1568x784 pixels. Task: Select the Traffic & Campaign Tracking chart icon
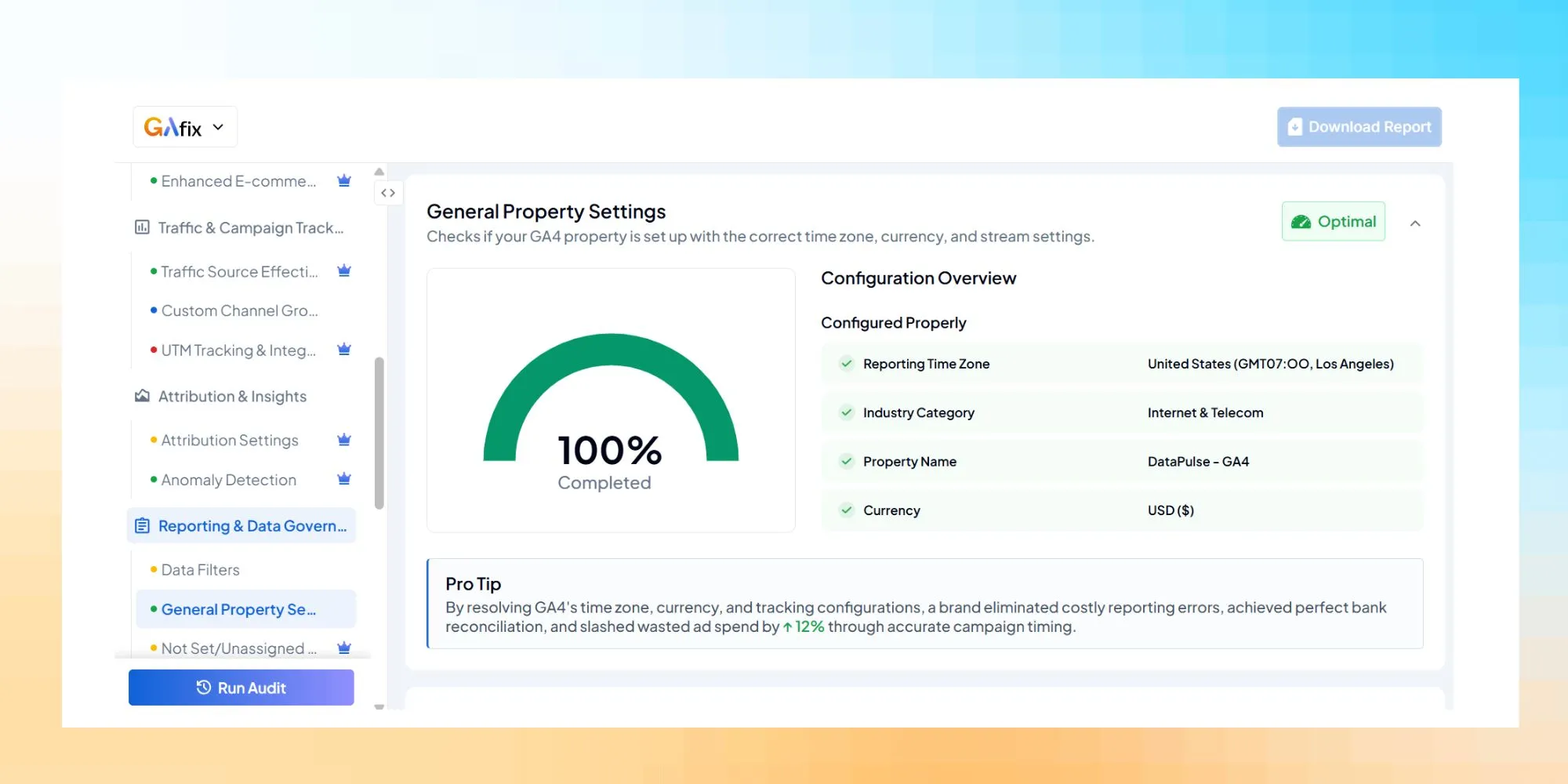[142, 227]
